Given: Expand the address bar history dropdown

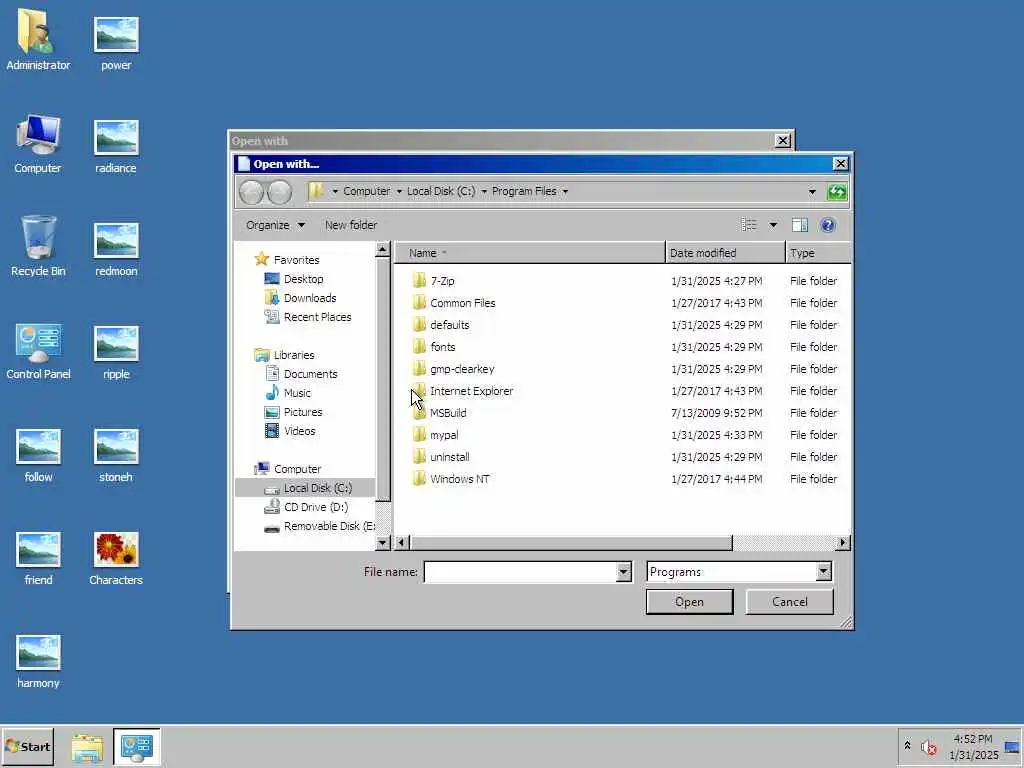Looking at the screenshot, I should click(812, 191).
